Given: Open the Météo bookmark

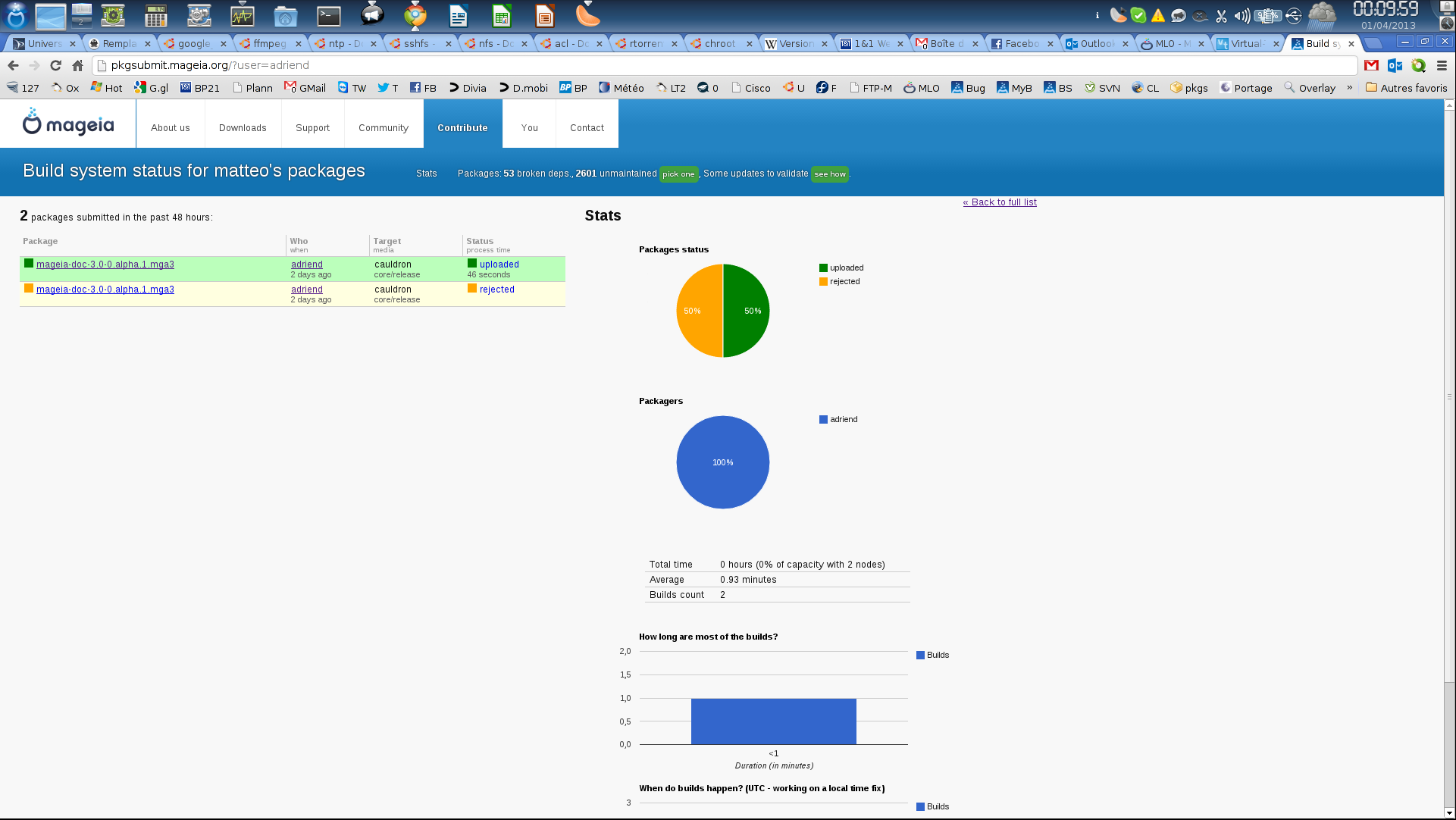Looking at the screenshot, I should coord(622,88).
